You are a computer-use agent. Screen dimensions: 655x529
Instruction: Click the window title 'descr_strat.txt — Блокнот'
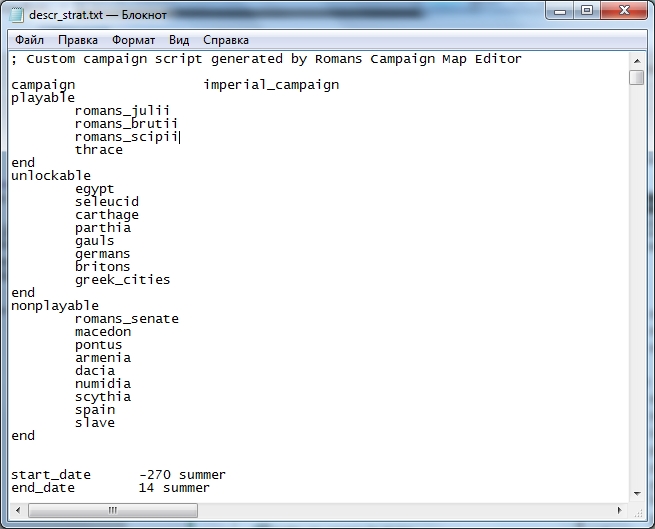pyautogui.click(x=98, y=15)
